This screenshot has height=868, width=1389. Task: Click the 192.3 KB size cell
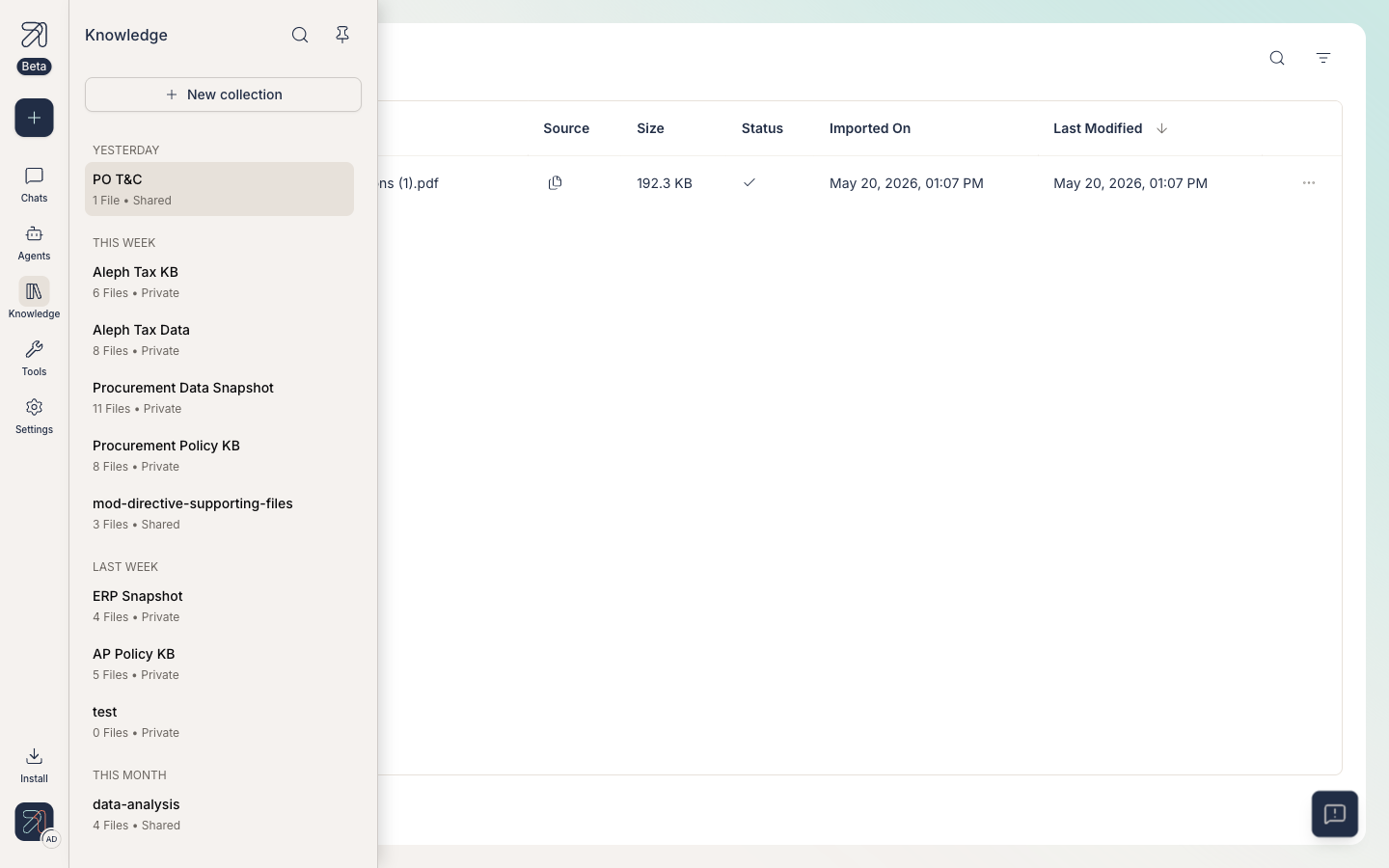coord(665,183)
